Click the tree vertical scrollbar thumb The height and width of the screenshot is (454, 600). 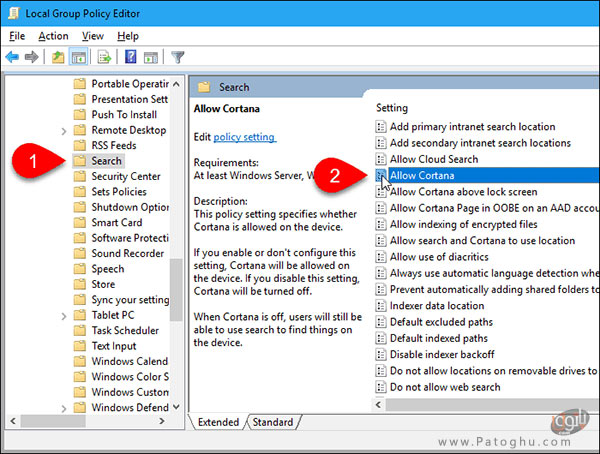click(x=176, y=290)
